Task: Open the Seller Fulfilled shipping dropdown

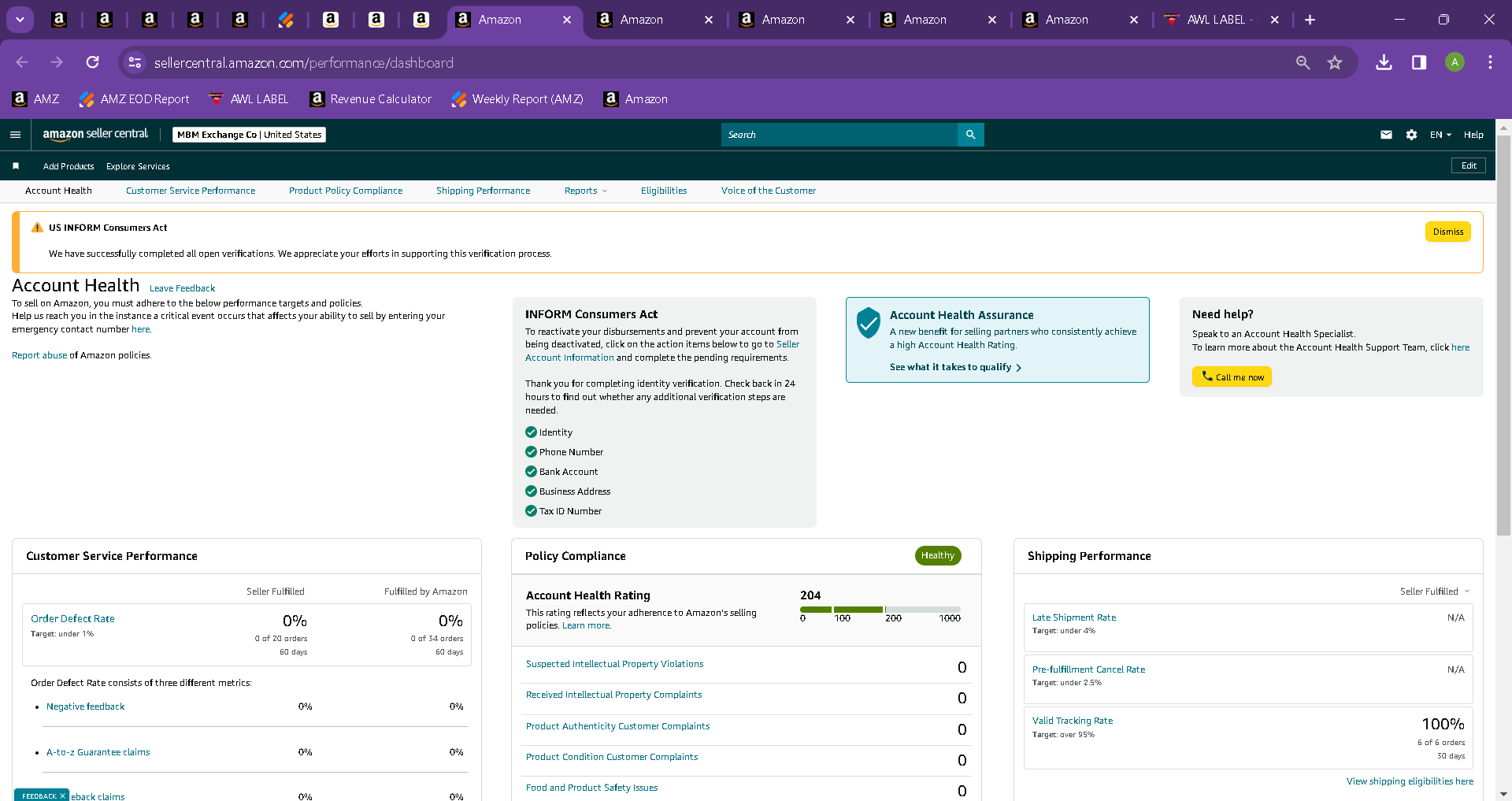Action: (x=1434, y=591)
